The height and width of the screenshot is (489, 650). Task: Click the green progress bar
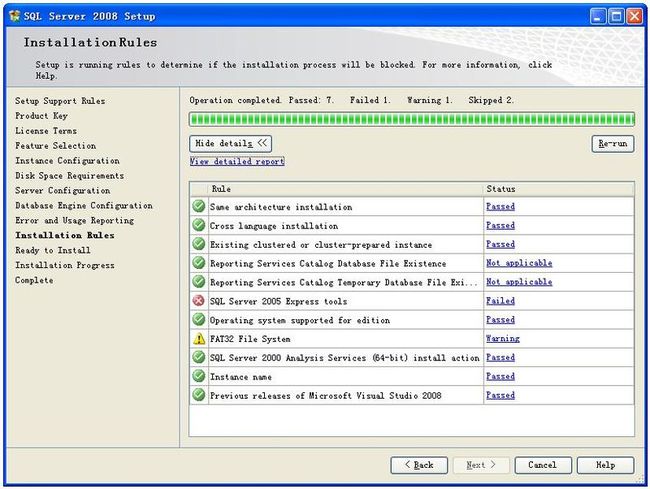[x=412, y=119]
